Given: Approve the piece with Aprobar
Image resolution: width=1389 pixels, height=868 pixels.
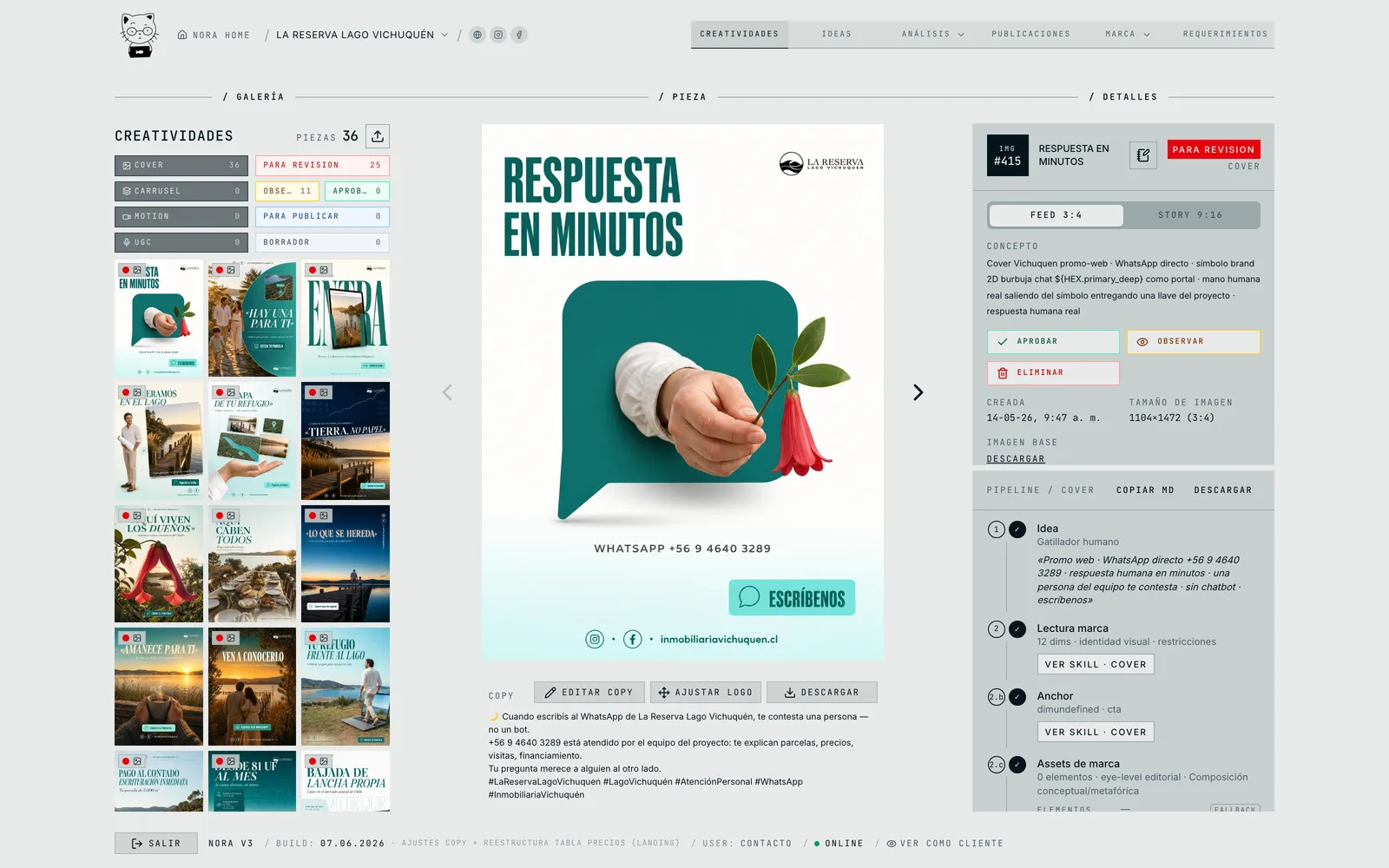Looking at the screenshot, I should pos(1053,342).
